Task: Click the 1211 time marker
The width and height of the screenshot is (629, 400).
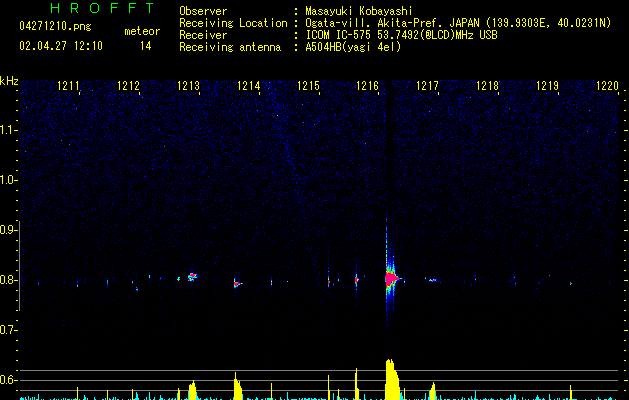Action: (x=68, y=86)
